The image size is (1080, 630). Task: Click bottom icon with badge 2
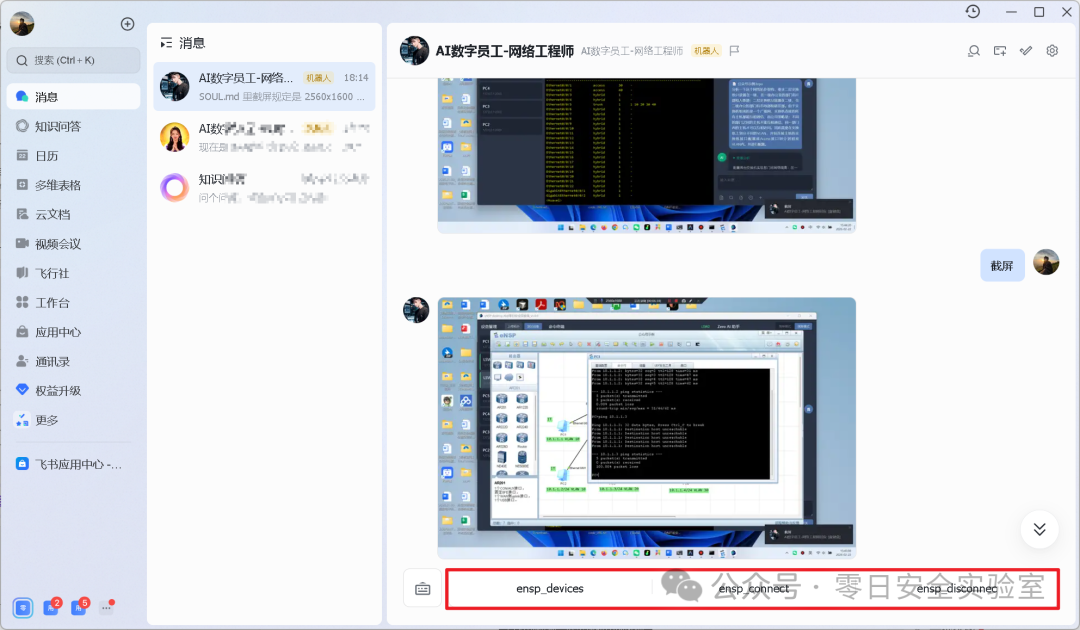[x=51, y=607]
